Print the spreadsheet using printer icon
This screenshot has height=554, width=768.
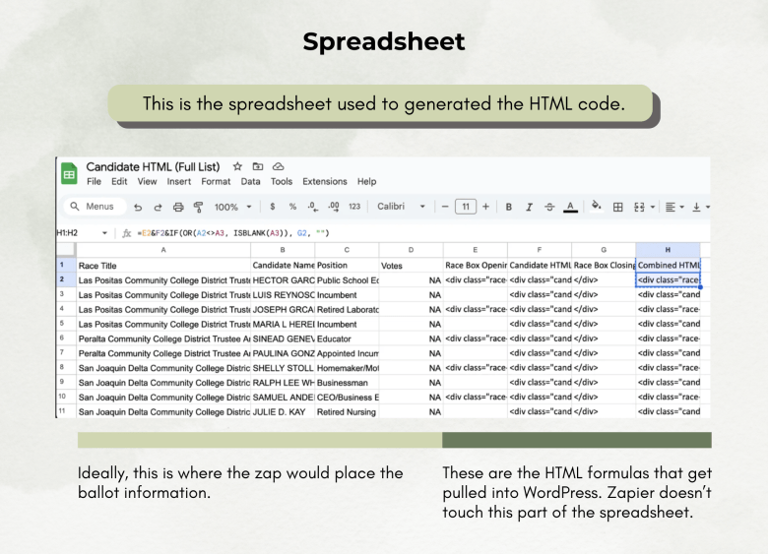point(178,207)
